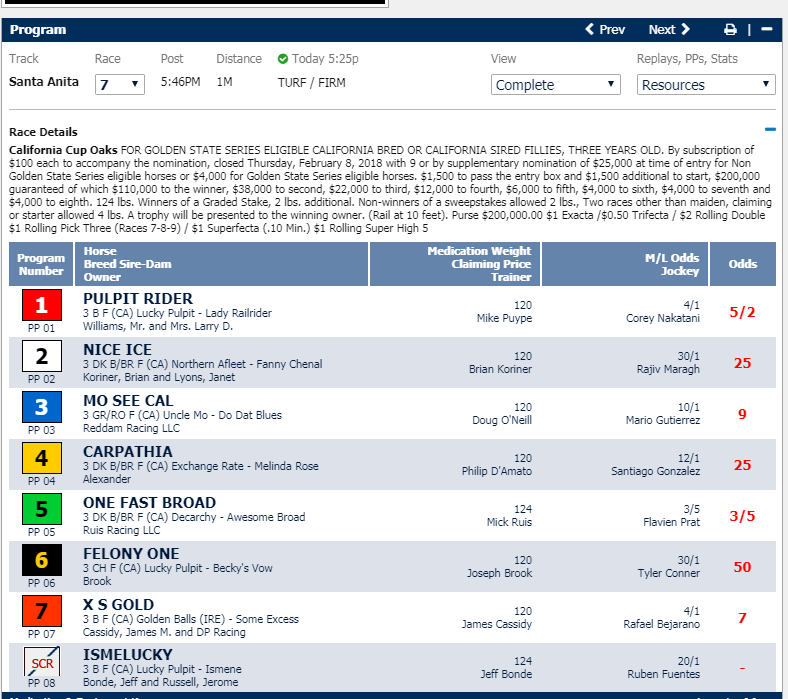Go to Prev race

(605, 30)
